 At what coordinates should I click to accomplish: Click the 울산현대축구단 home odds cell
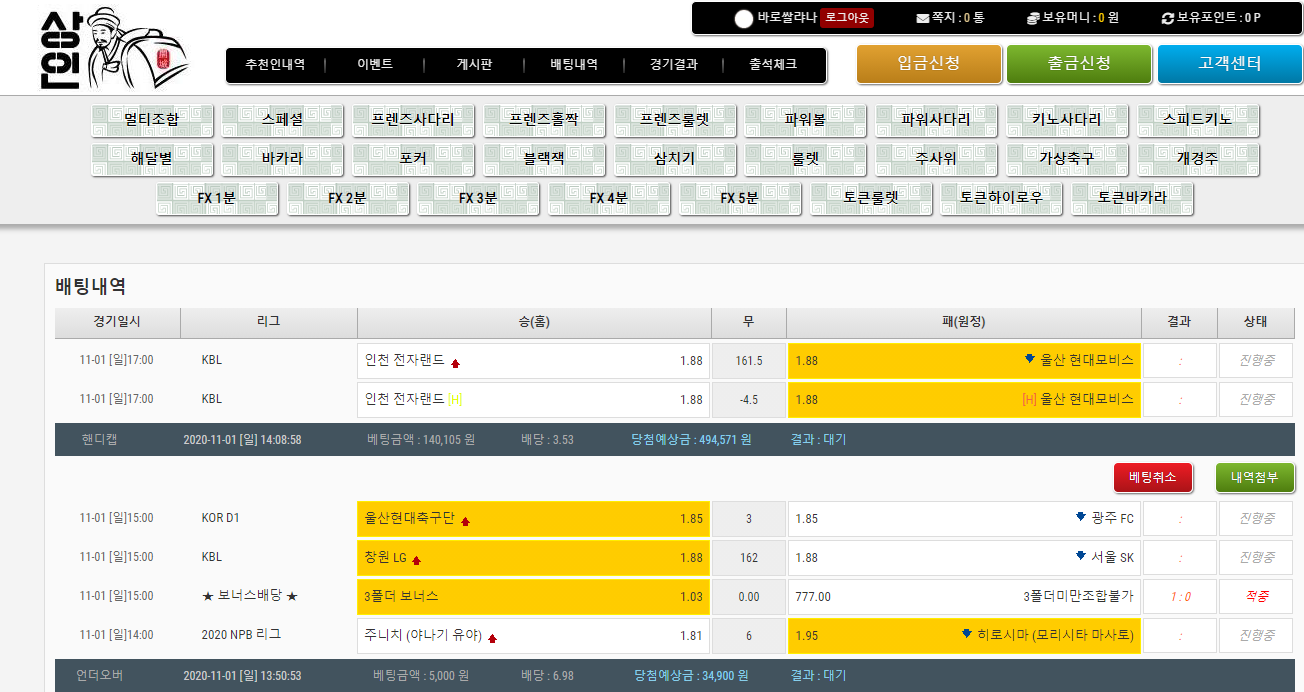point(533,519)
